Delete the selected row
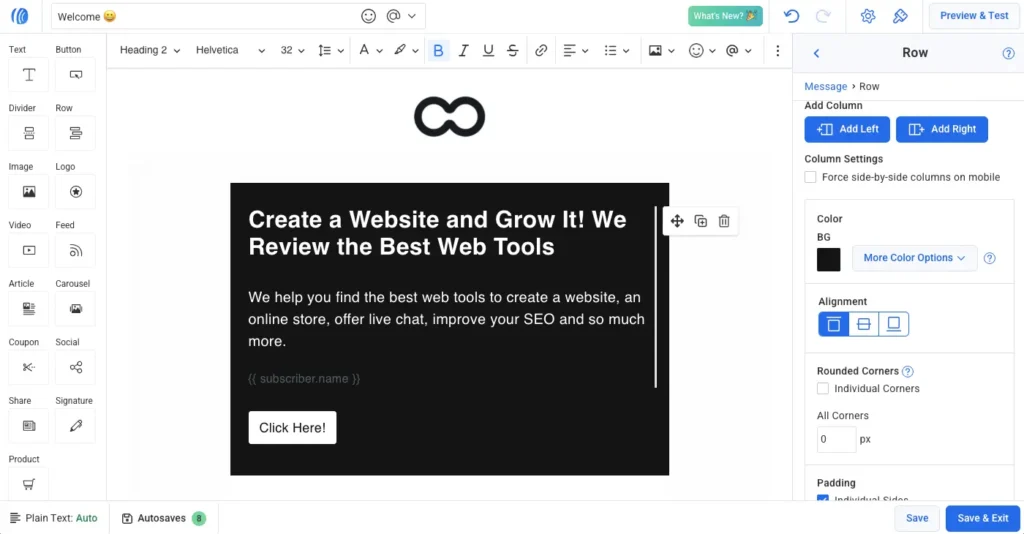1024x534 pixels. pos(724,221)
